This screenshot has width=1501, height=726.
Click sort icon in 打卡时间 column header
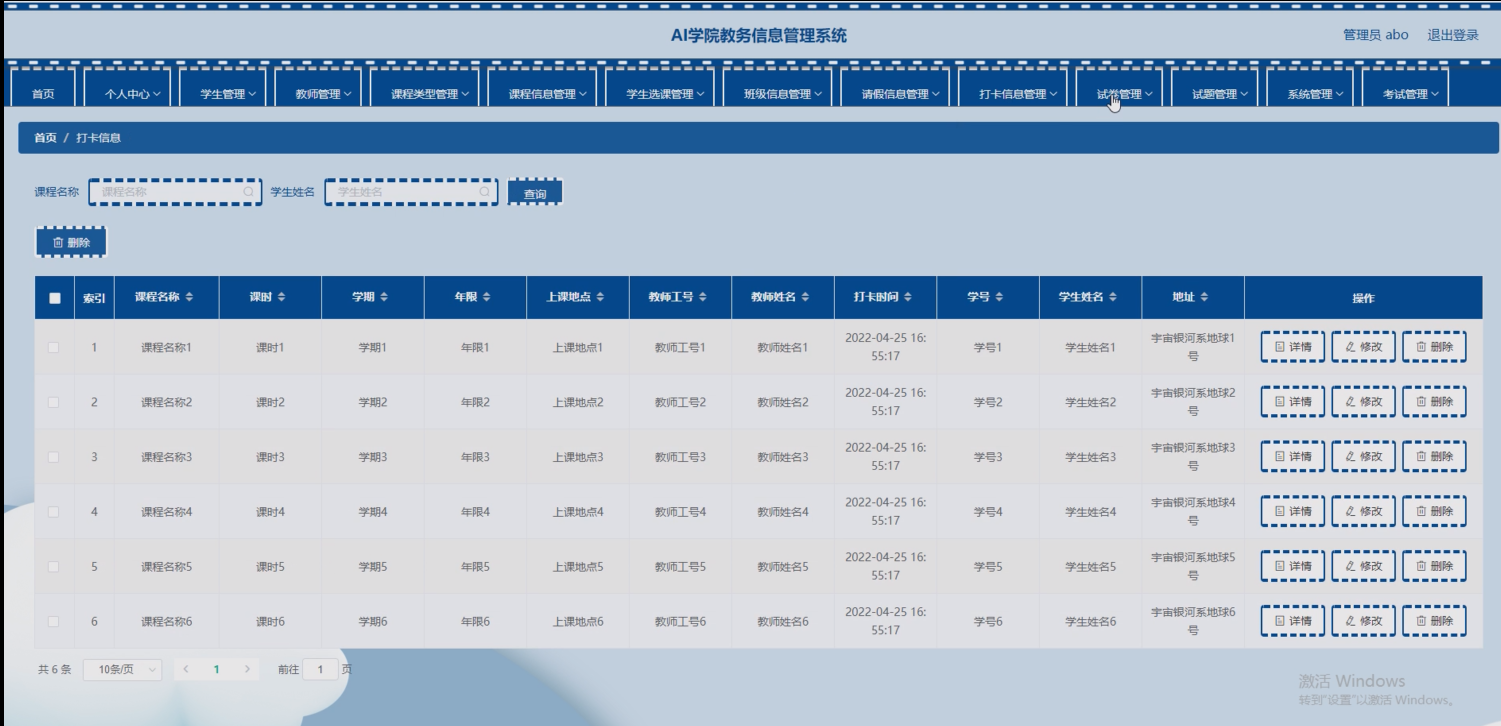click(x=907, y=297)
